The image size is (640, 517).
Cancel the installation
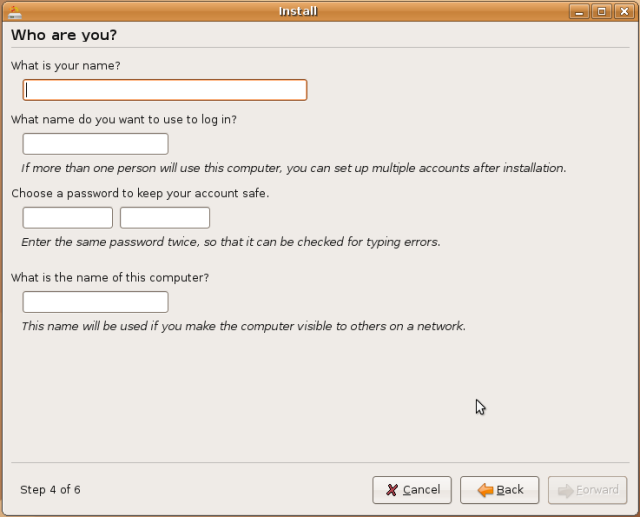(x=412, y=490)
